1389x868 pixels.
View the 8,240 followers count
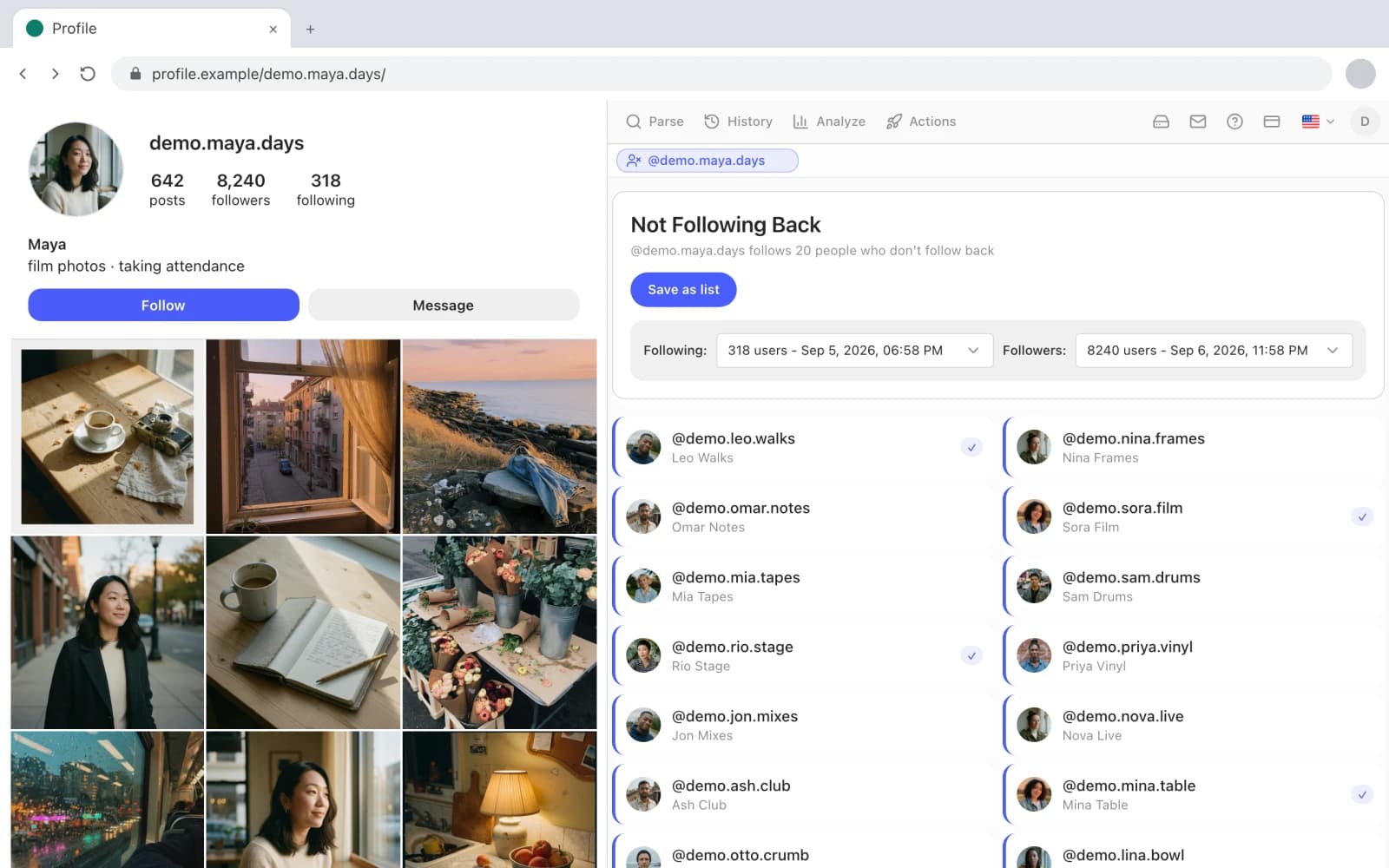point(240,189)
